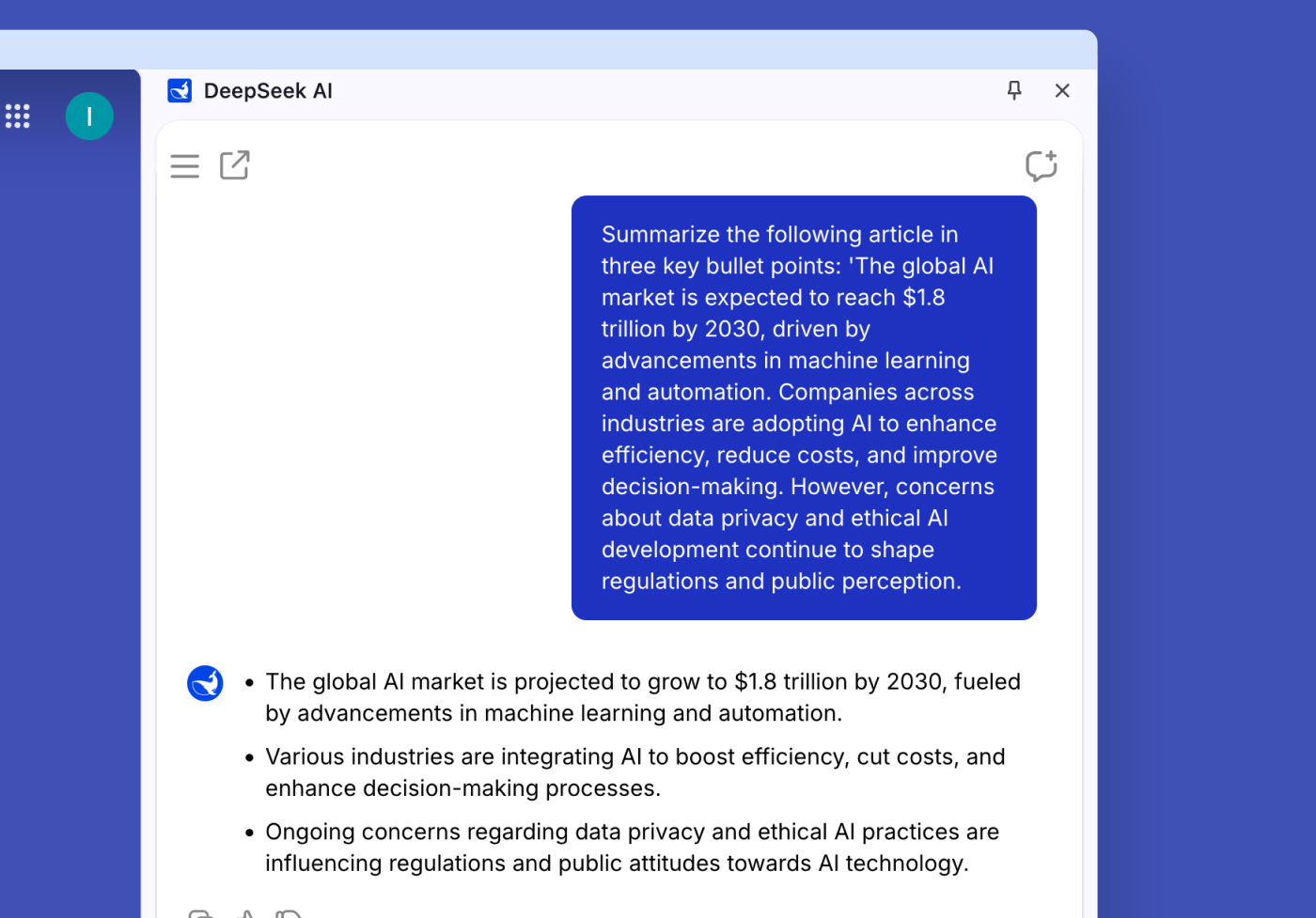Click the "DeepSeek AI" panel title
Image resolution: width=1316 pixels, height=918 pixels.
tap(268, 91)
